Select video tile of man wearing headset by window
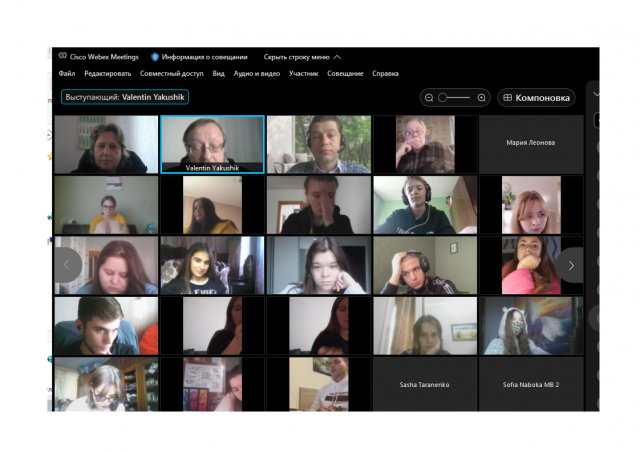 pos(319,145)
